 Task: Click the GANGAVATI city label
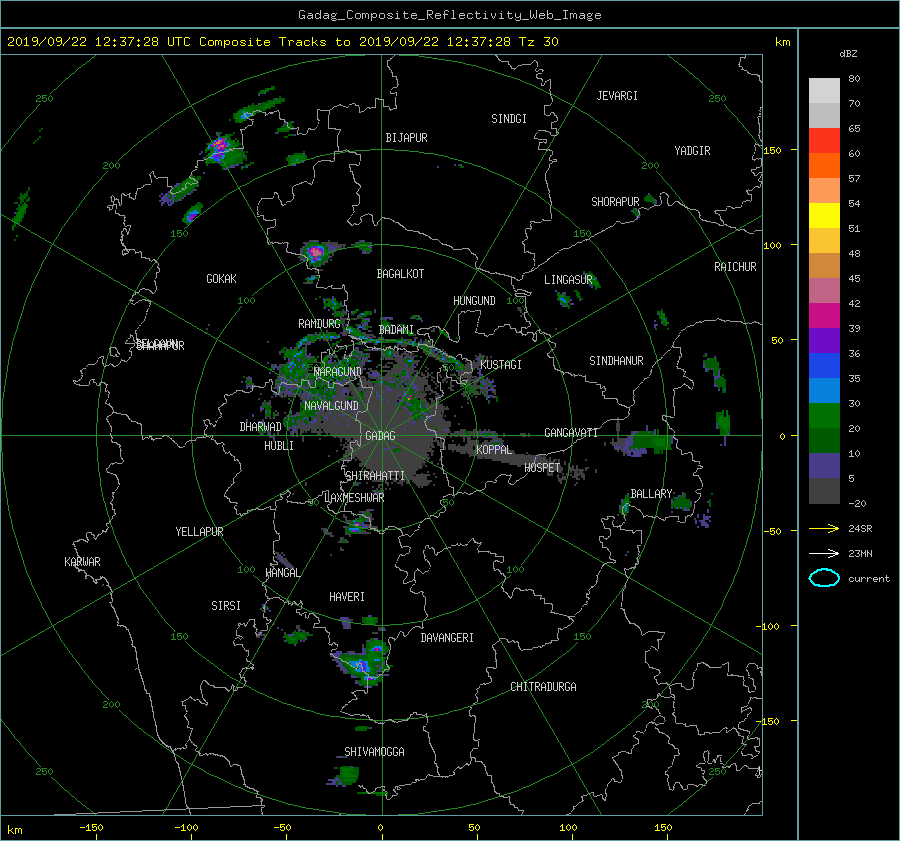coord(571,433)
